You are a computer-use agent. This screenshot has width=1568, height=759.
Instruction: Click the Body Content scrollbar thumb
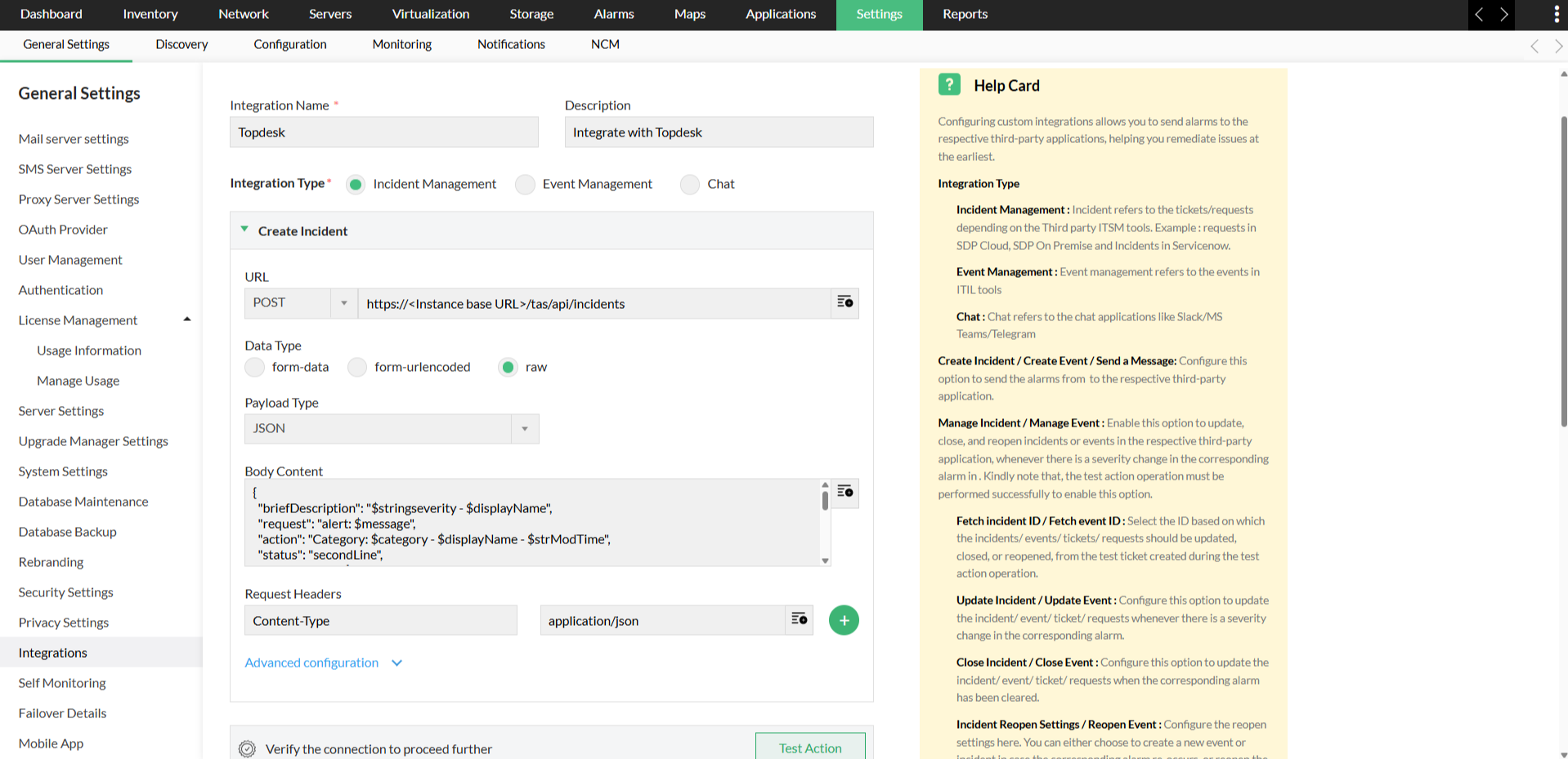click(x=825, y=500)
